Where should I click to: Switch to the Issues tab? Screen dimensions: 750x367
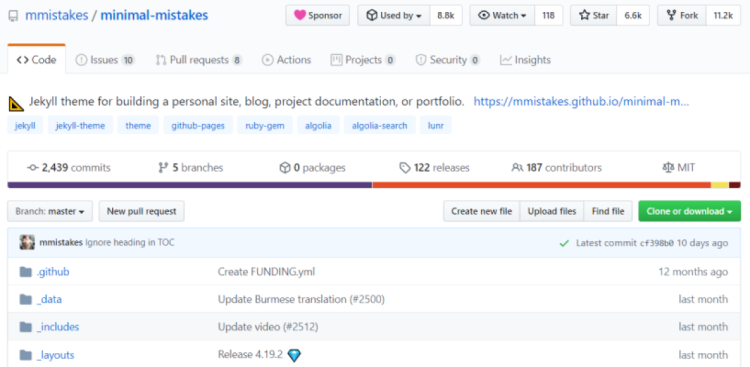(105, 60)
